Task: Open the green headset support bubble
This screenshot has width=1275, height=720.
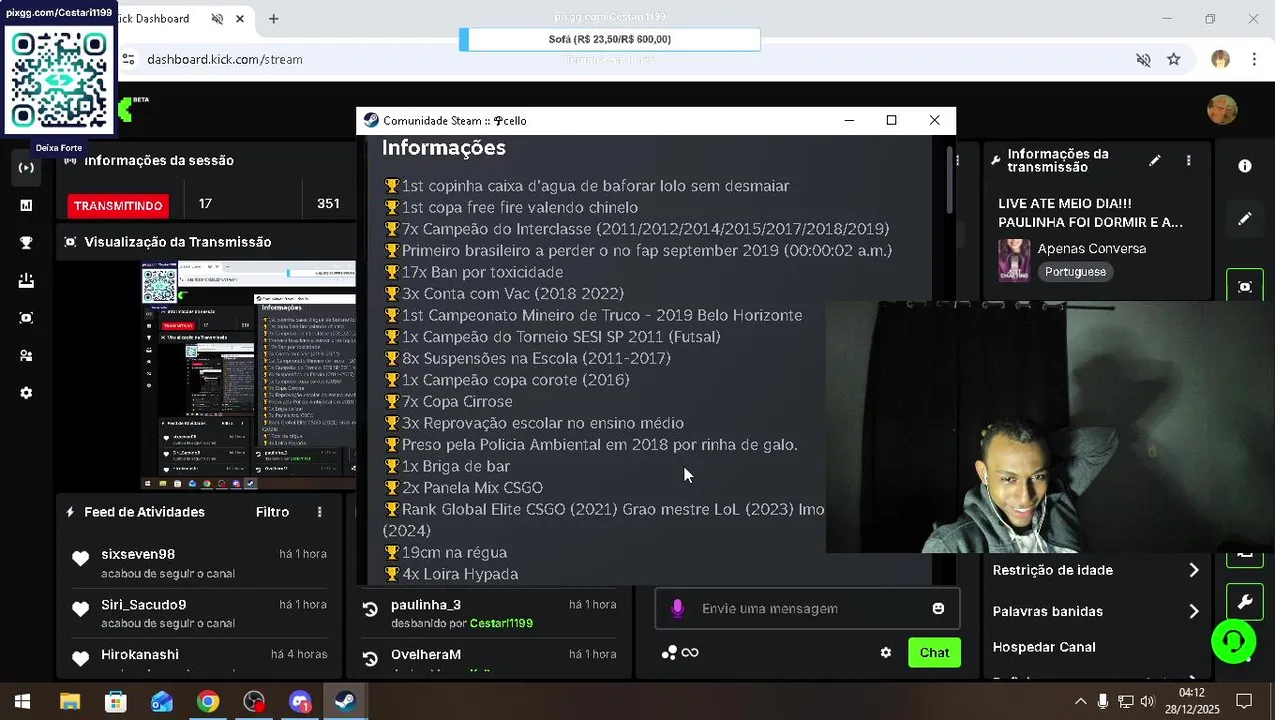Action: [x=1234, y=641]
